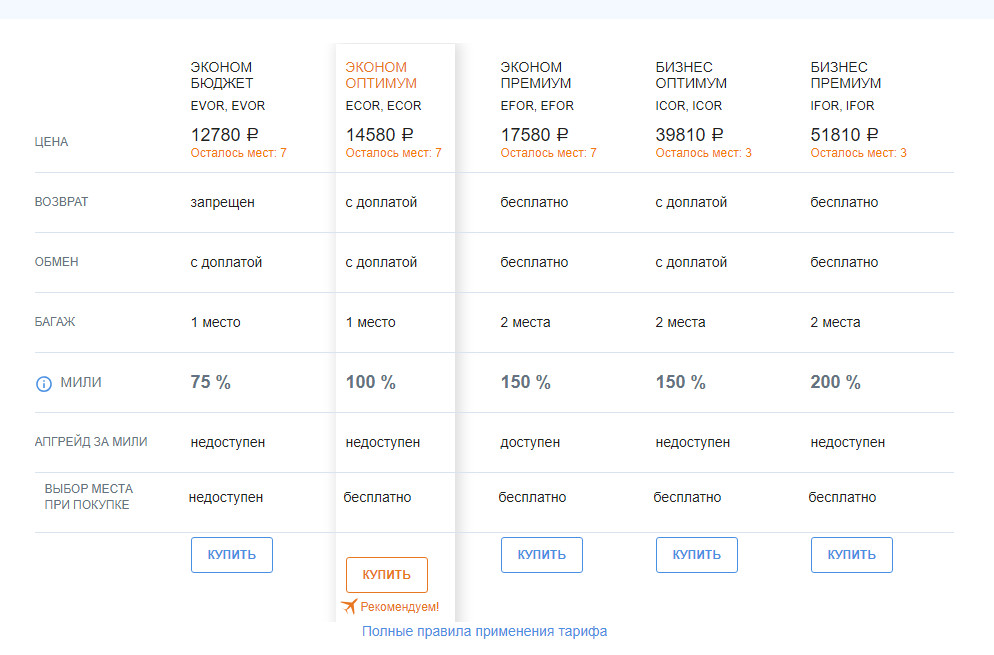Click the МИЛИ row label
The width and height of the screenshot is (994, 655).
(81, 382)
